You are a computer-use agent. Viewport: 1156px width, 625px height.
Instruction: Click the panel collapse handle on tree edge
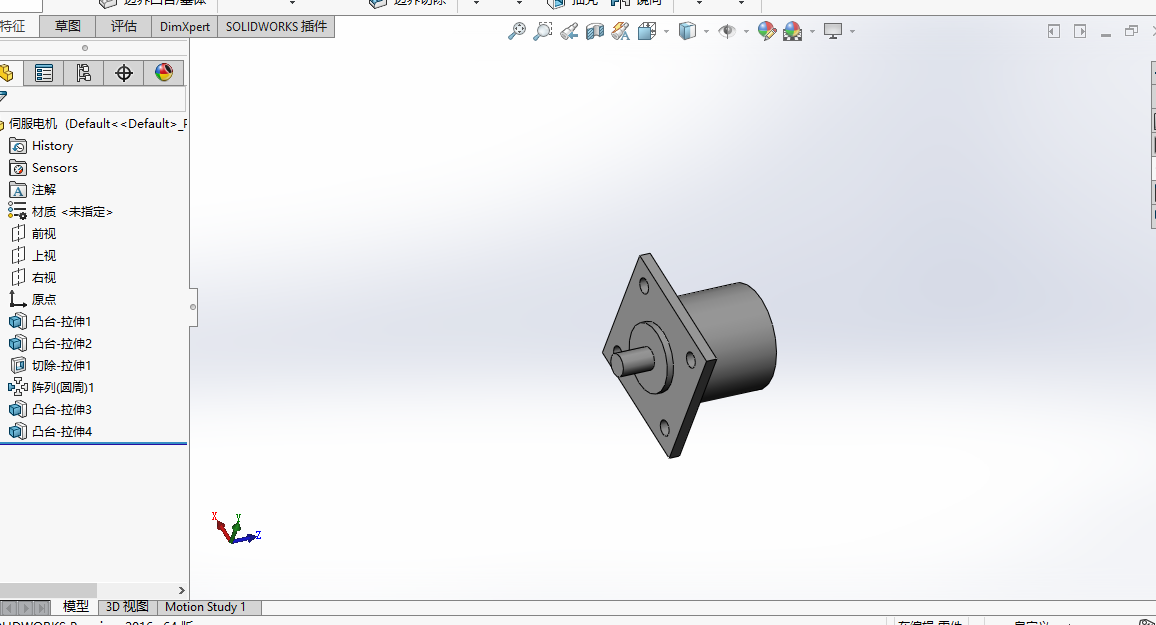click(193, 307)
